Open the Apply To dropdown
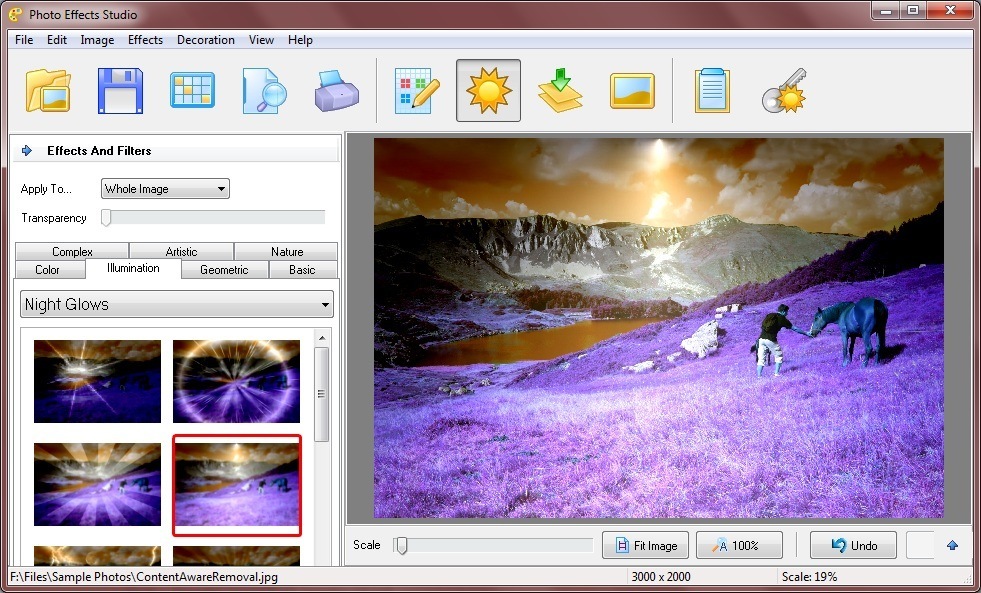This screenshot has height=593, width=981. point(164,188)
